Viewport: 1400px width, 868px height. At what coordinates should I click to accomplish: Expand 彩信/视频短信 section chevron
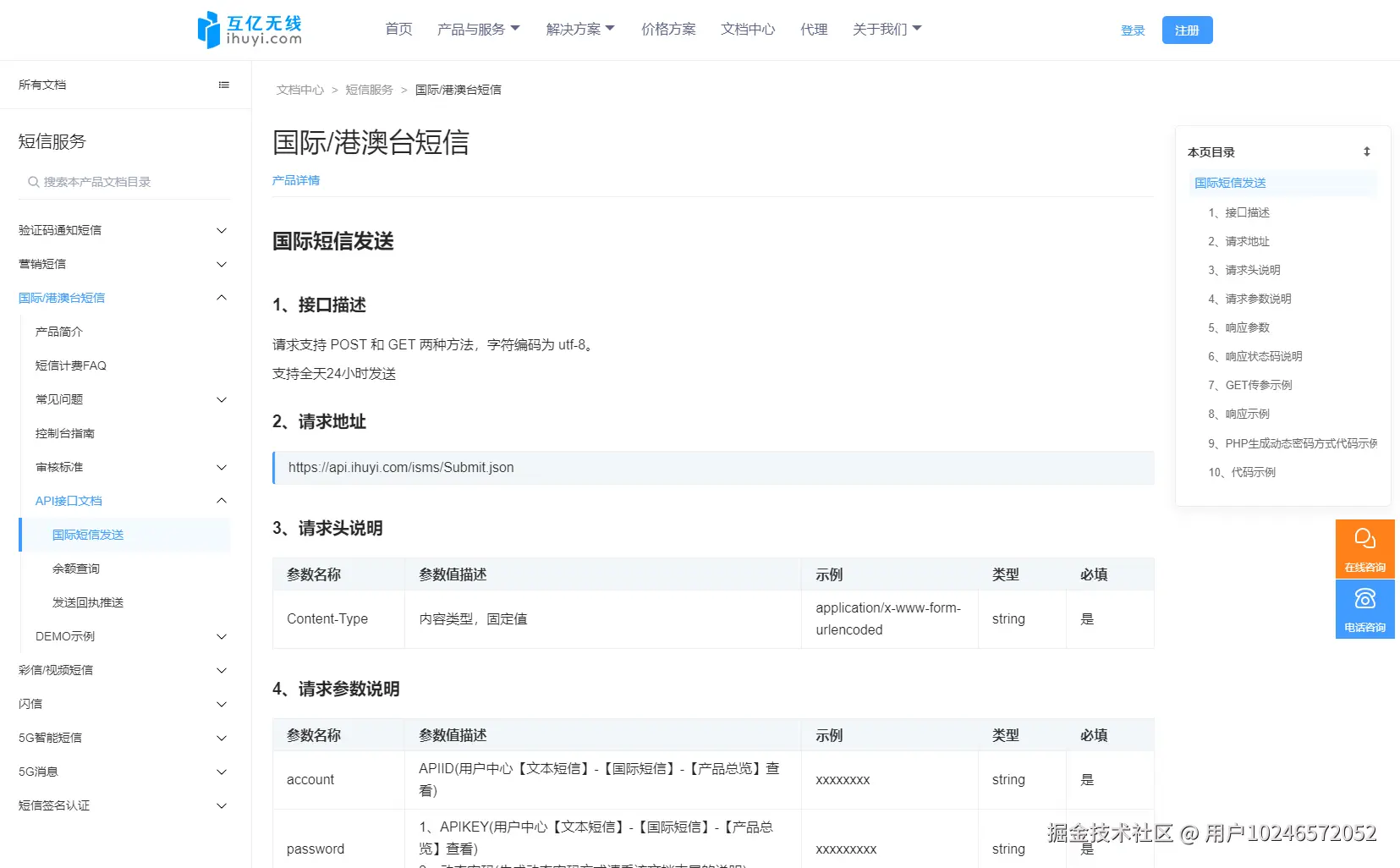[222, 670]
